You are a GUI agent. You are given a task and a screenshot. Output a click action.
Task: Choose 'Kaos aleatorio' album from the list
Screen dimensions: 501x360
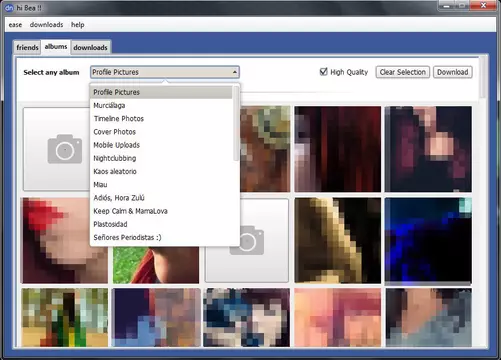(161, 171)
